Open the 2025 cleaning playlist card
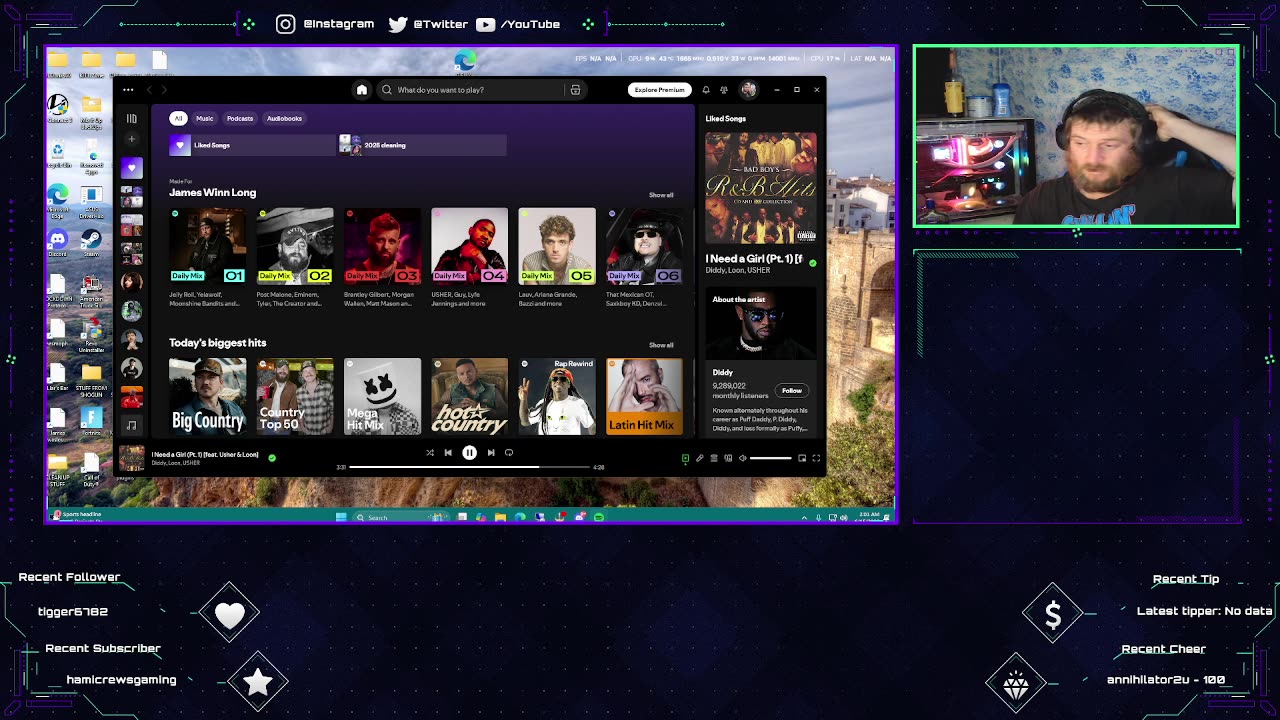The width and height of the screenshot is (1280, 720). (x=423, y=145)
